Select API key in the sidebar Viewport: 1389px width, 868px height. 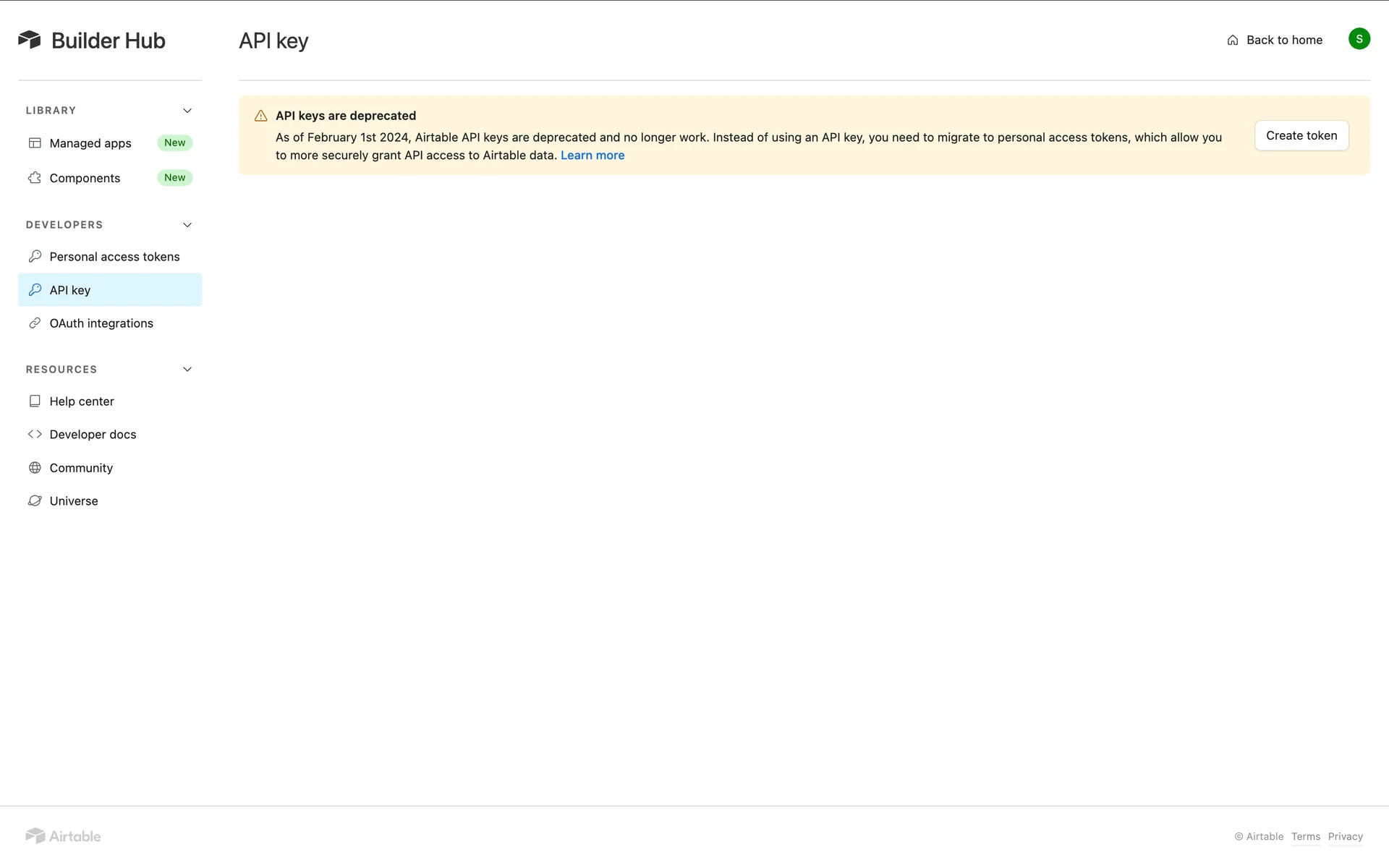[70, 290]
